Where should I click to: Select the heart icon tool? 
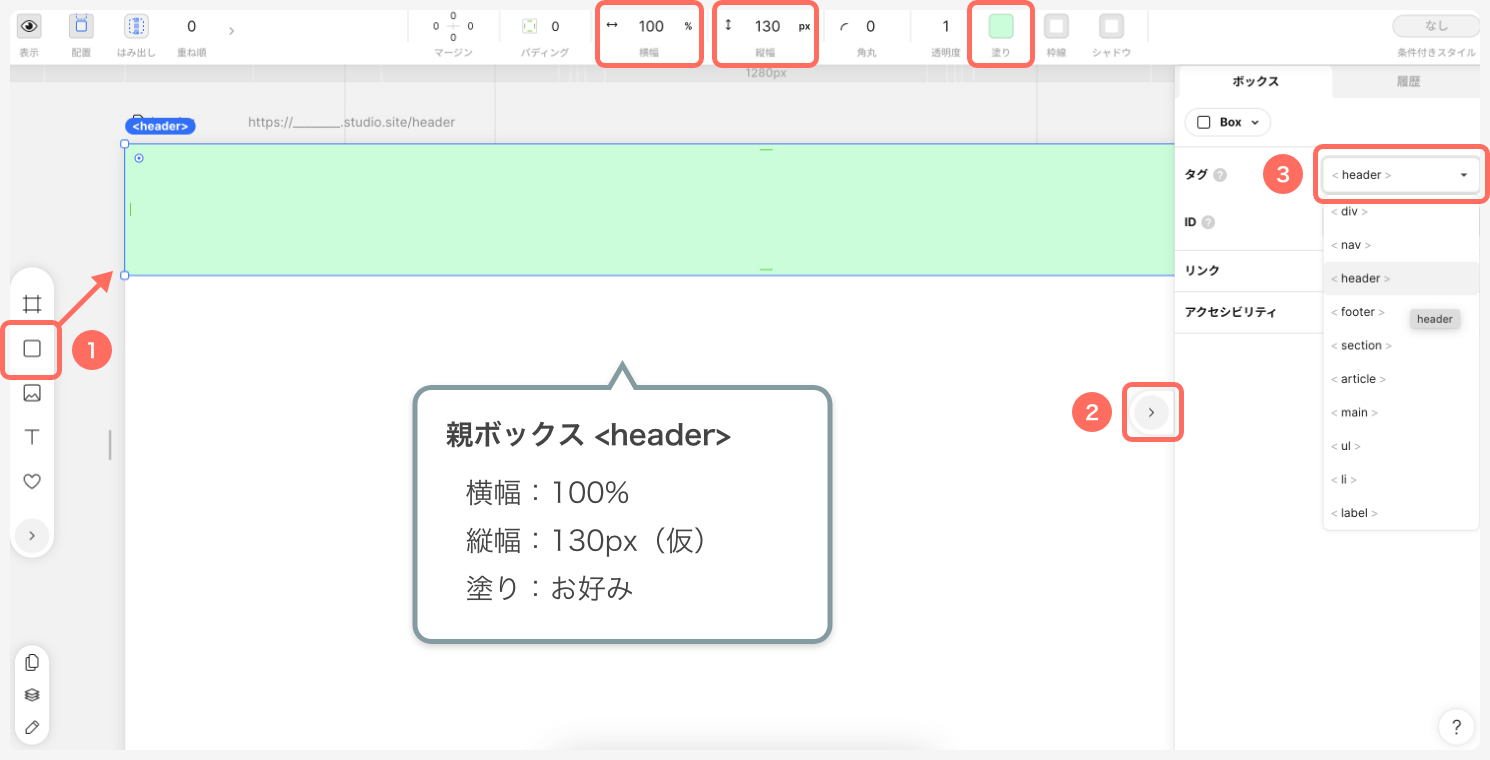point(32,481)
